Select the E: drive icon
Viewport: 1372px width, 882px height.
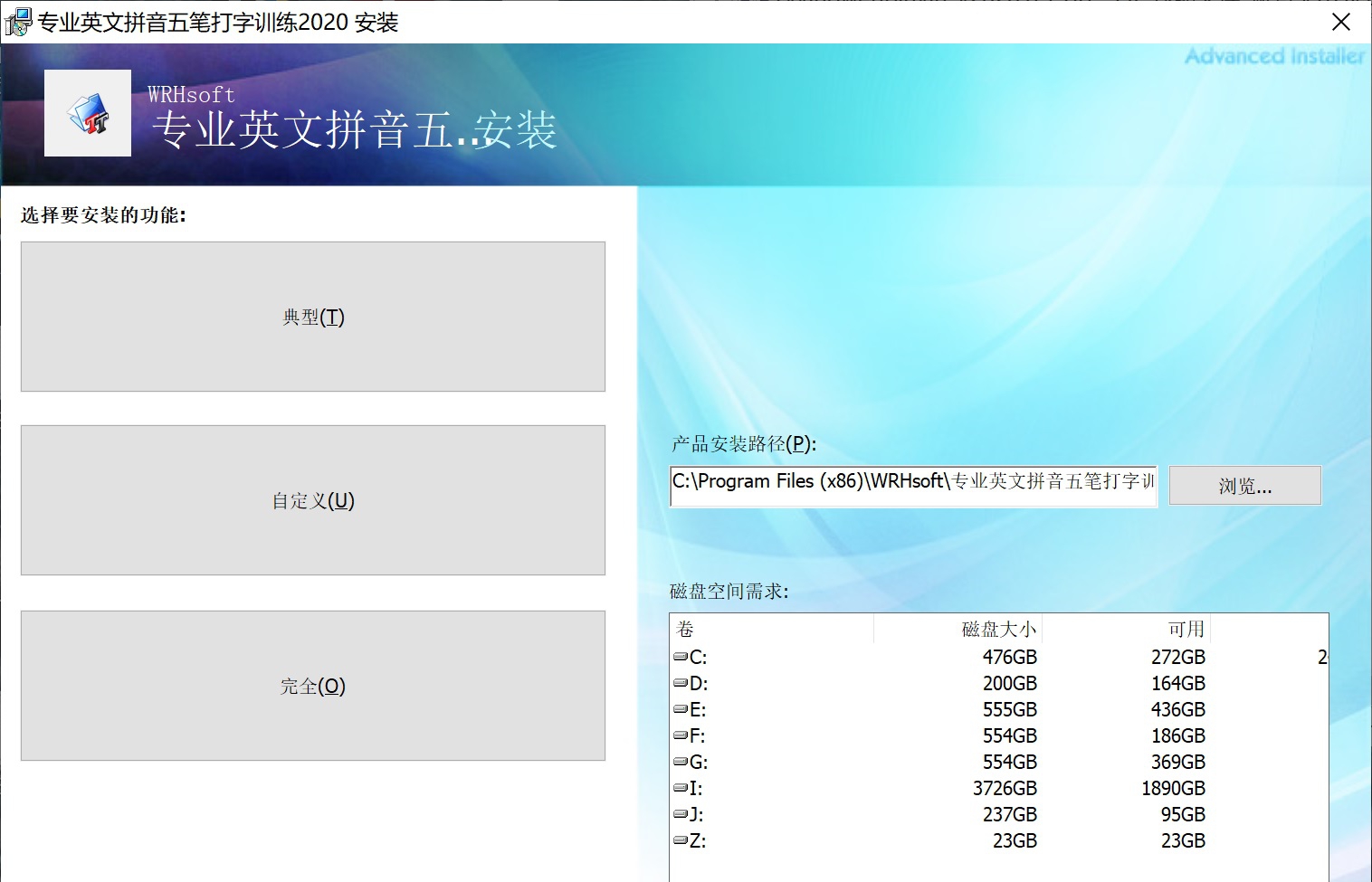679,709
